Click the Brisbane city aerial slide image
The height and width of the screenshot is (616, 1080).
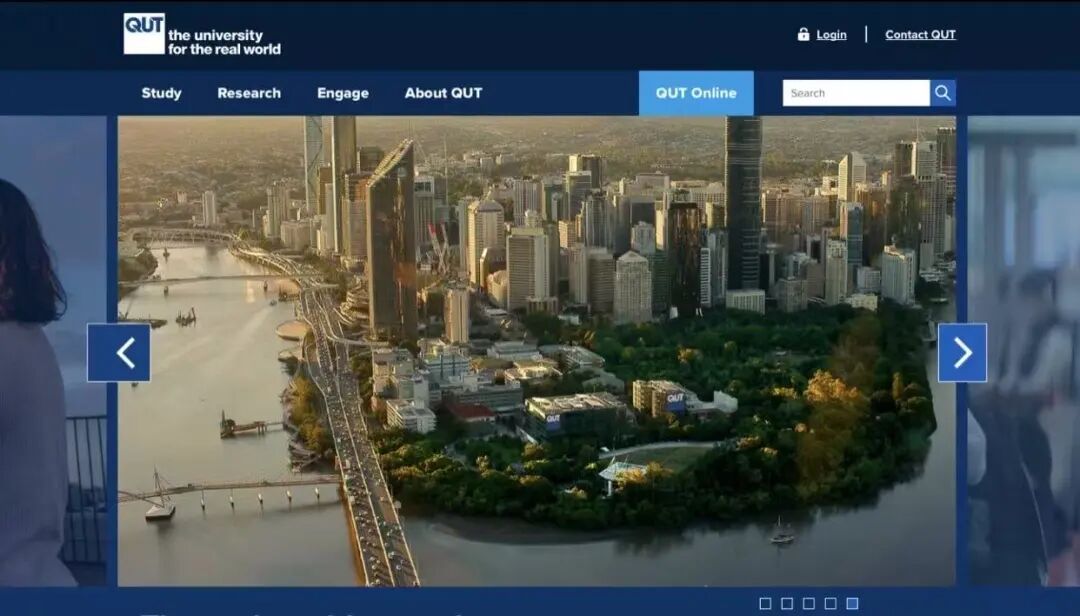point(536,350)
